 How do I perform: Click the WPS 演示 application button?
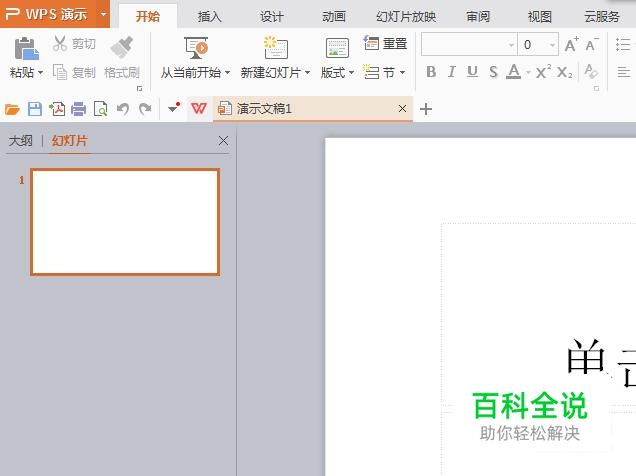click(47, 14)
